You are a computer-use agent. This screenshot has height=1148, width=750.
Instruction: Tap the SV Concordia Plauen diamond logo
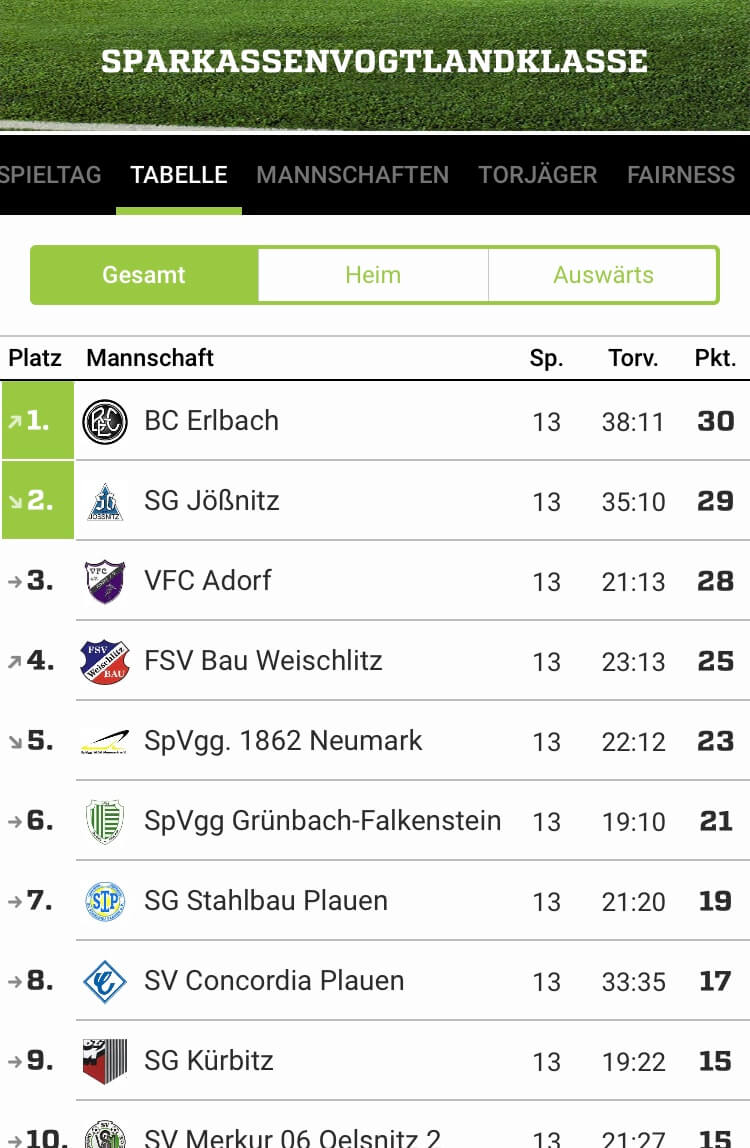click(x=105, y=981)
